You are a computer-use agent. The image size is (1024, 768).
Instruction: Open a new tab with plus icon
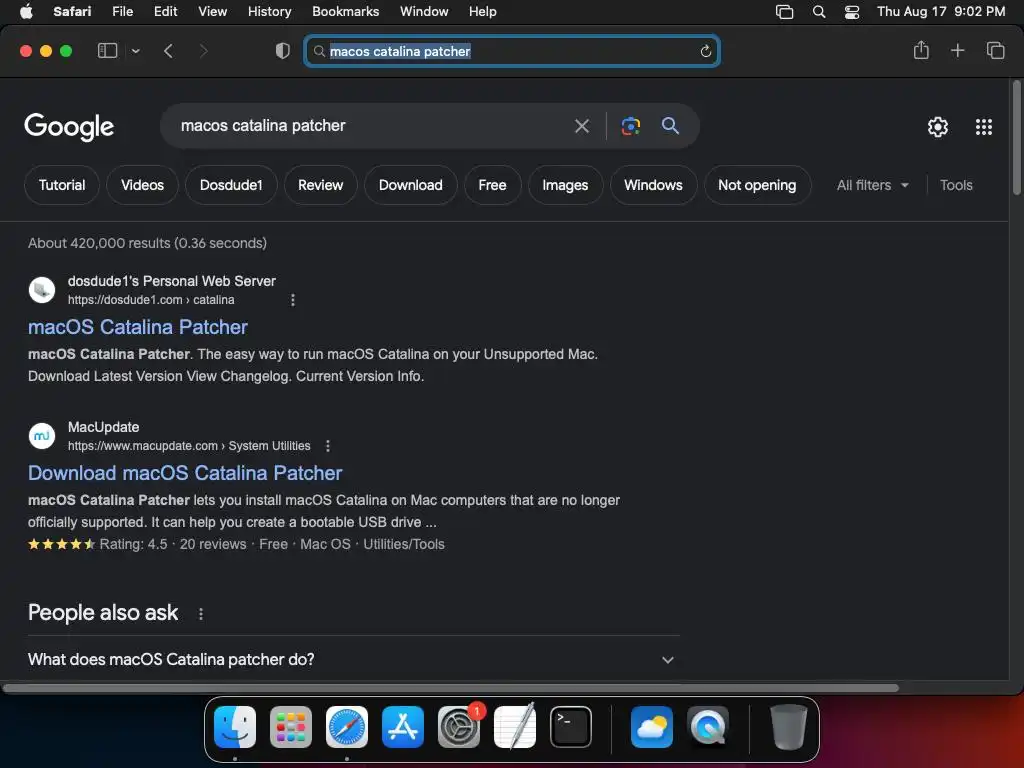pyautogui.click(x=957, y=50)
